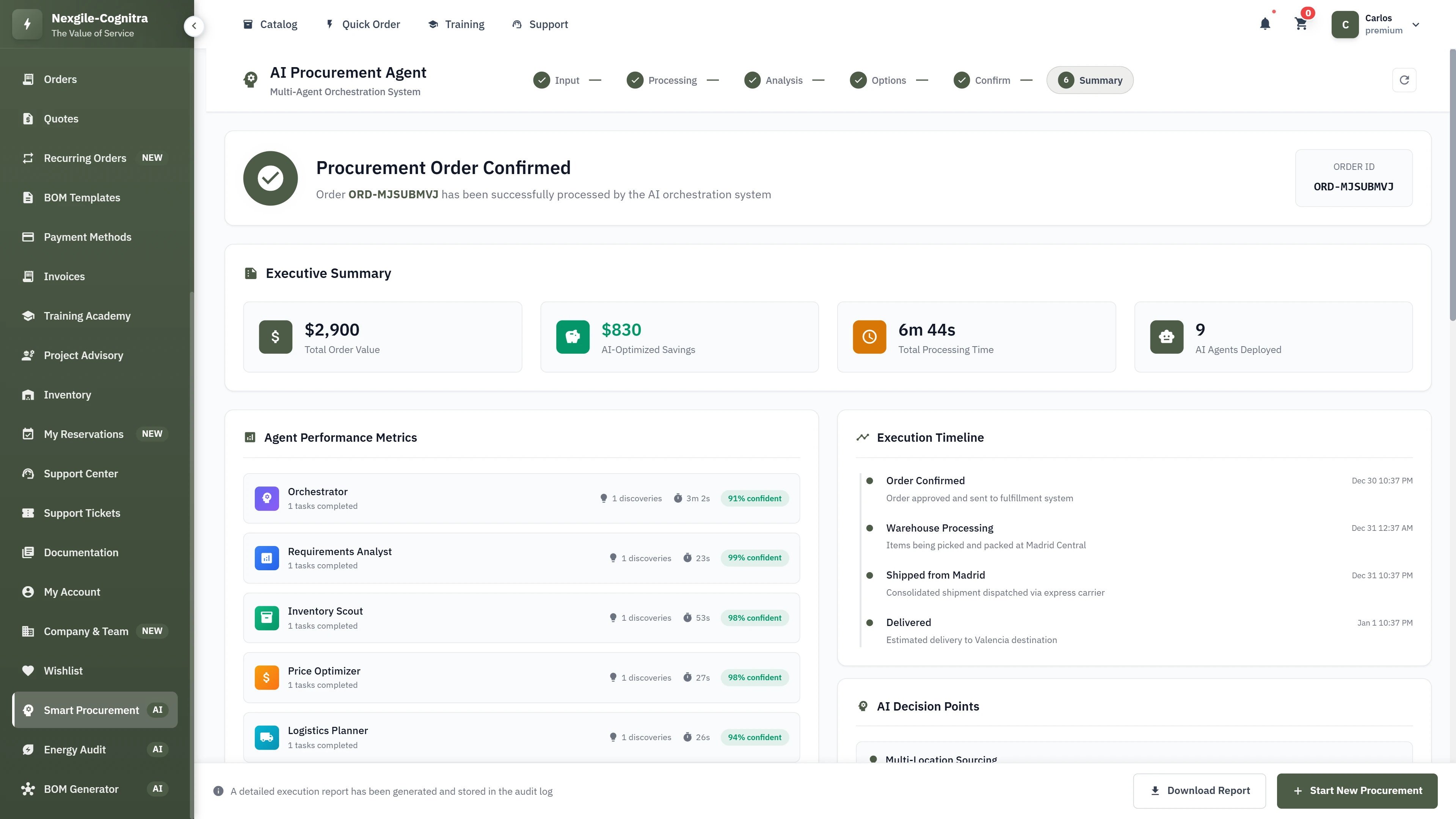Open the shopping cart icon

1301,24
